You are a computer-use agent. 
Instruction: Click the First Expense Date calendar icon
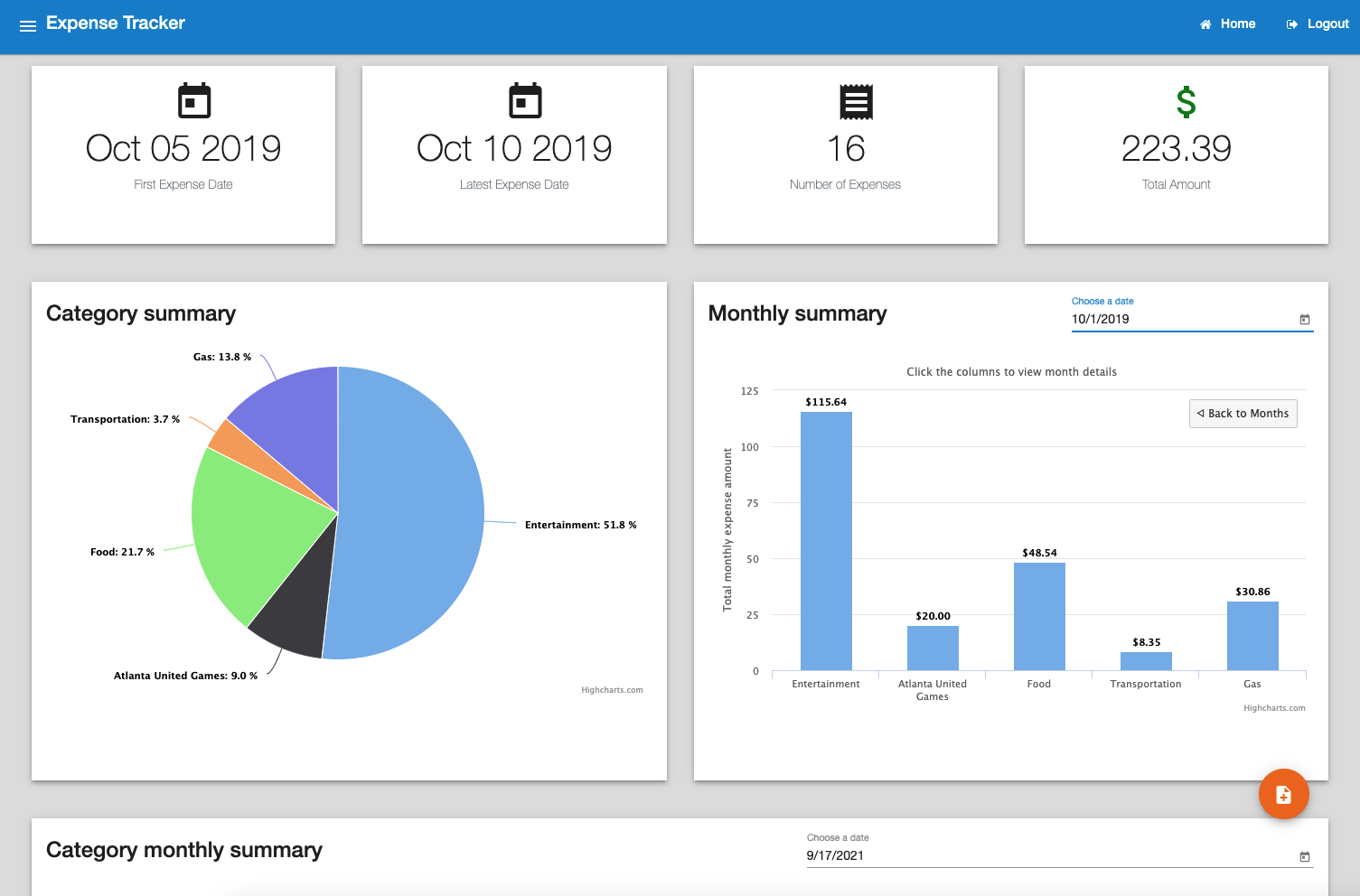[x=194, y=101]
